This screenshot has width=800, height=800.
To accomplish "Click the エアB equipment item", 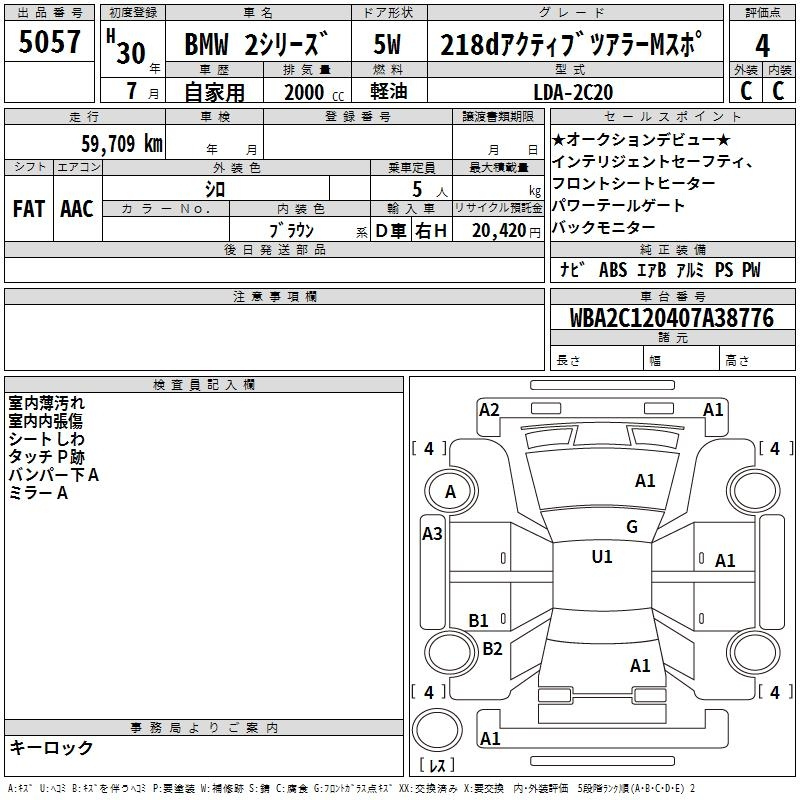I will click(652, 270).
